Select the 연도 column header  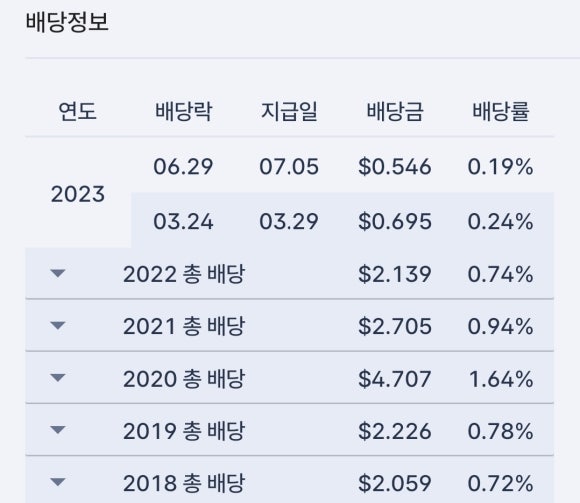click(x=78, y=111)
